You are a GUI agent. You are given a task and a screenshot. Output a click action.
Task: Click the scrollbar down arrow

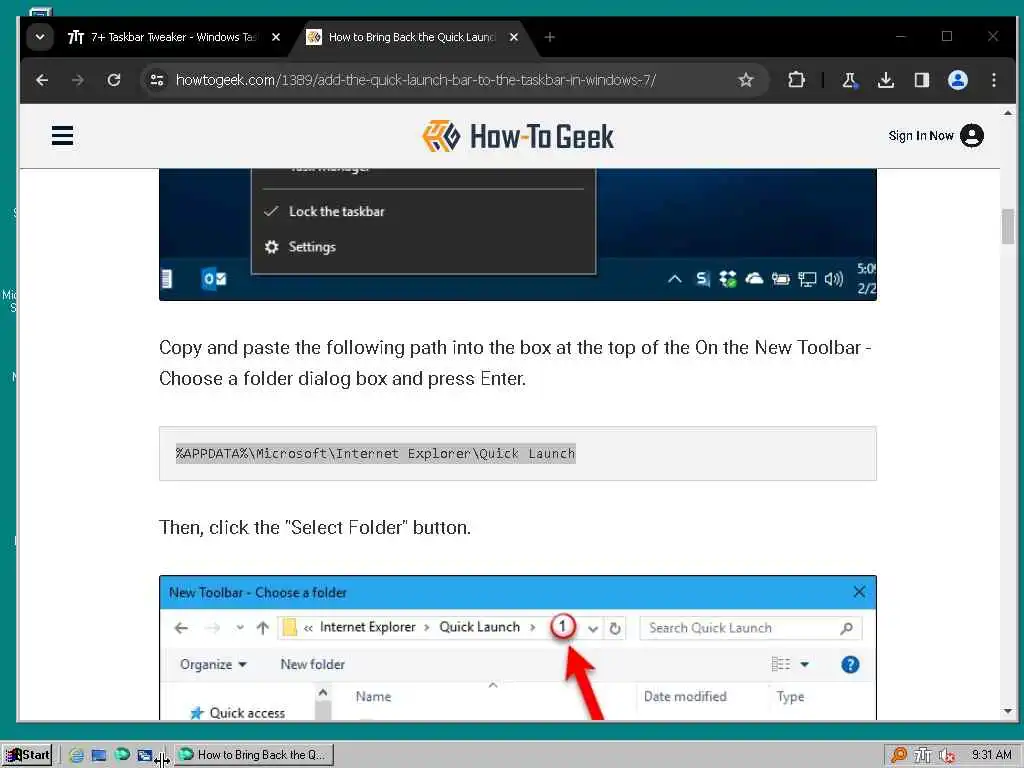(1008, 711)
